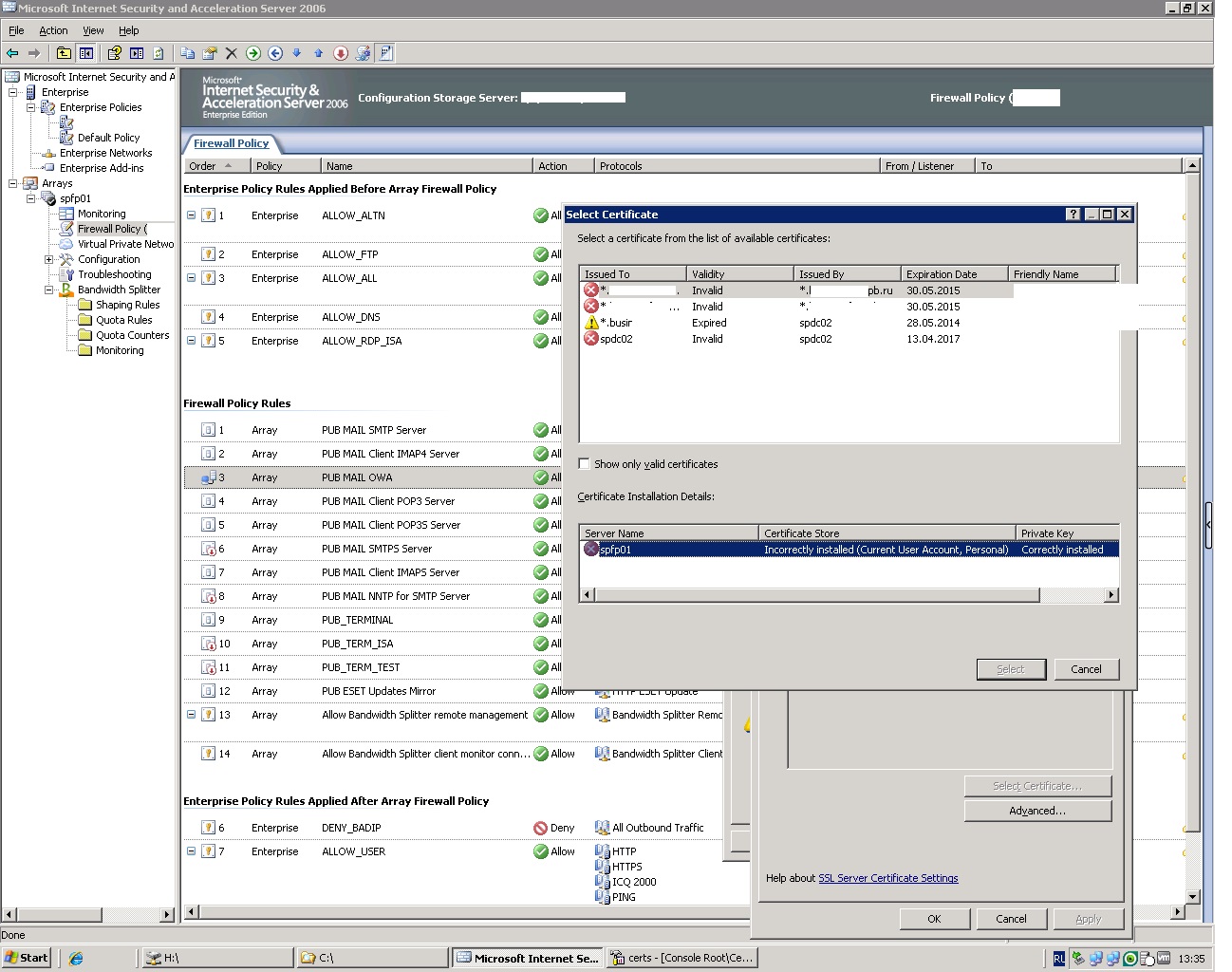Click the Edit System Policy toolbar icon

pos(363,53)
